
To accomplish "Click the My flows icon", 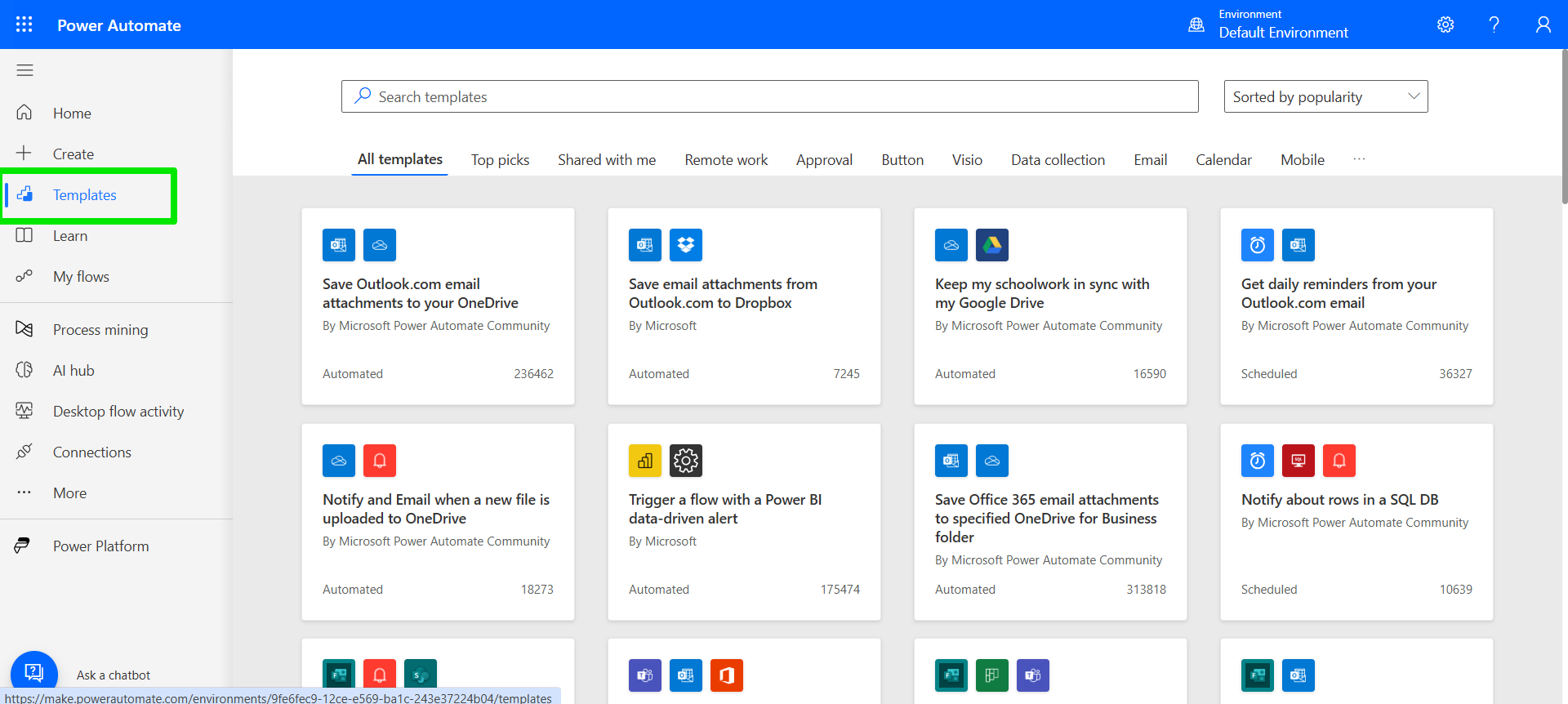I will point(24,276).
